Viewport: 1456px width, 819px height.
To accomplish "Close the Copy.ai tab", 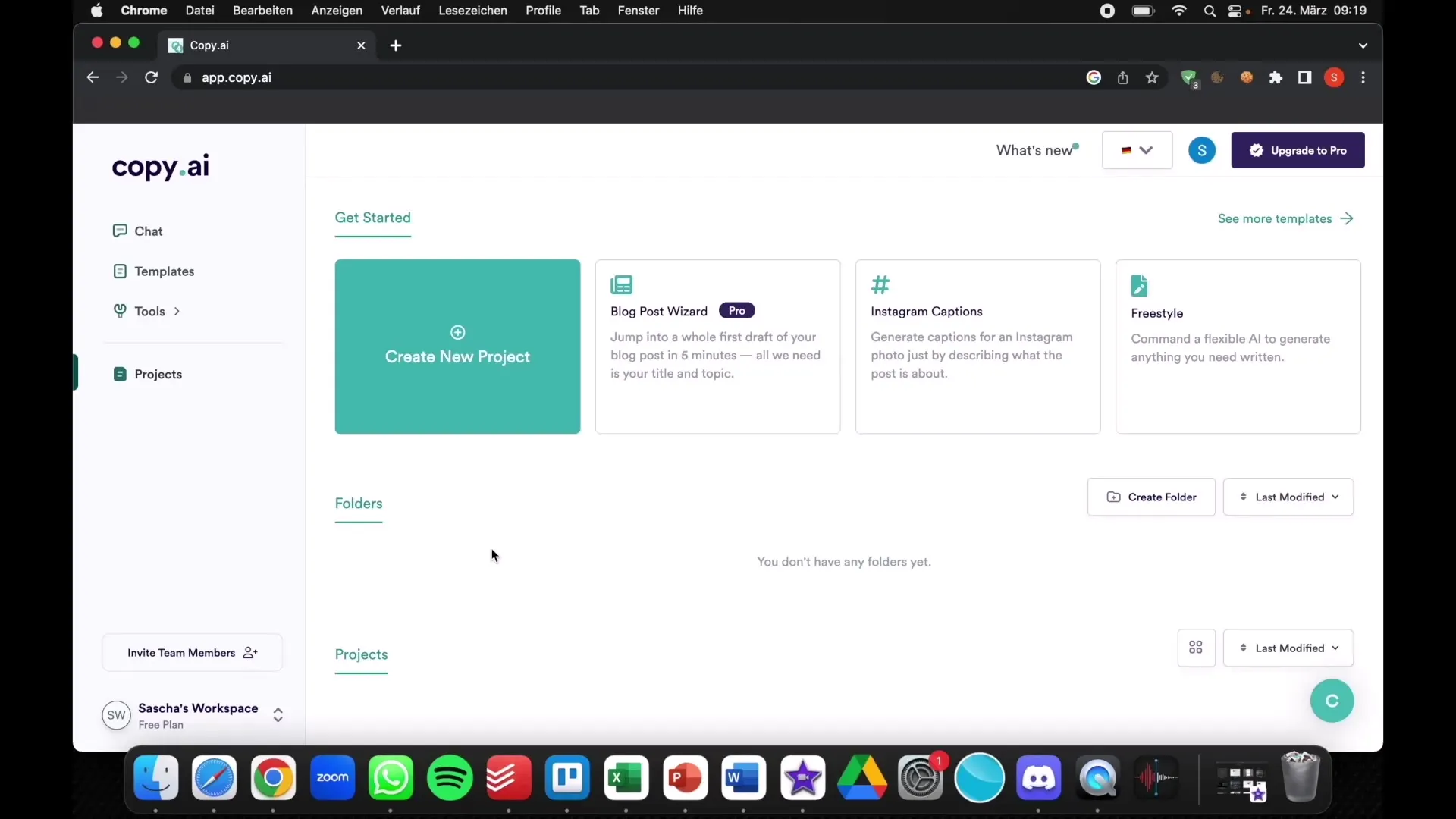I will [361, 45].
